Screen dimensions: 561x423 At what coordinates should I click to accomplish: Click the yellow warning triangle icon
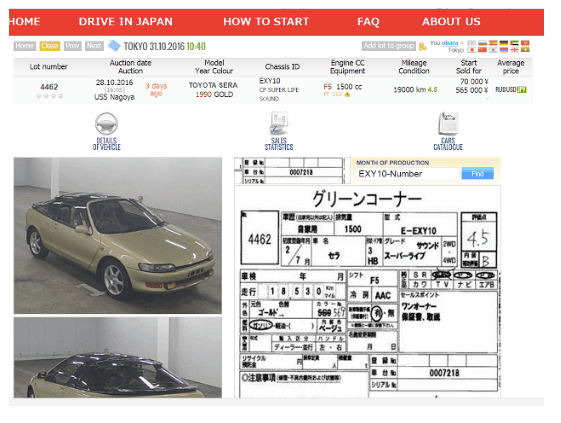(x=347, y=94)
